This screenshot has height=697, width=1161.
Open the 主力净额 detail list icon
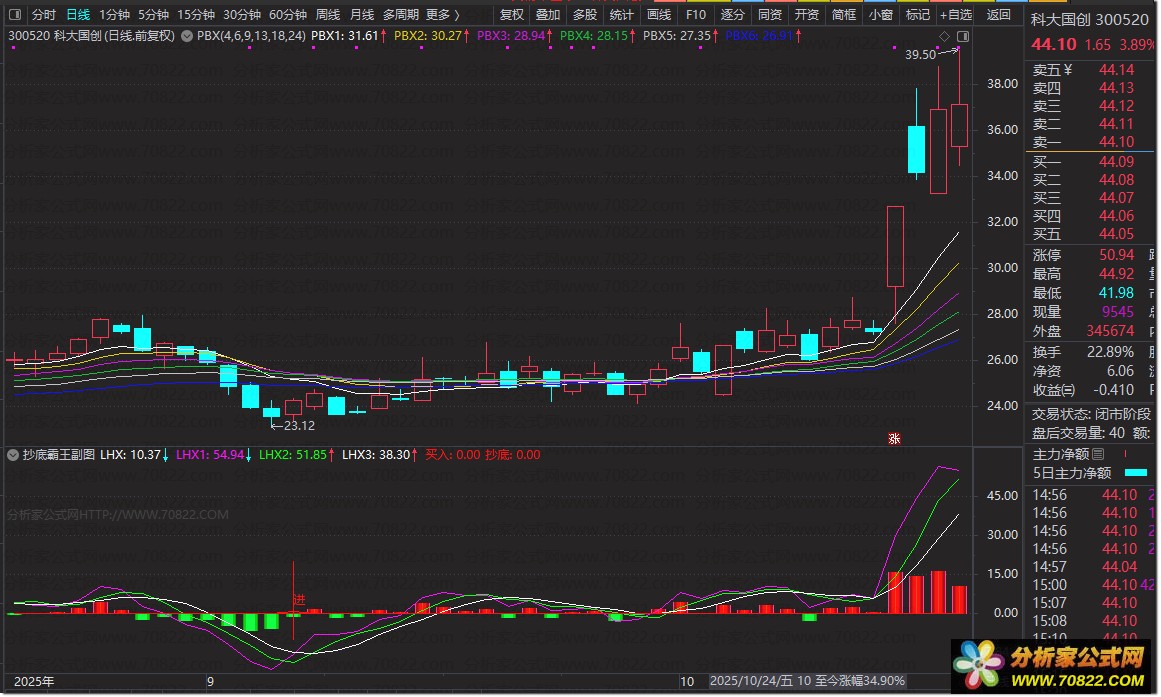point(1099,454)
